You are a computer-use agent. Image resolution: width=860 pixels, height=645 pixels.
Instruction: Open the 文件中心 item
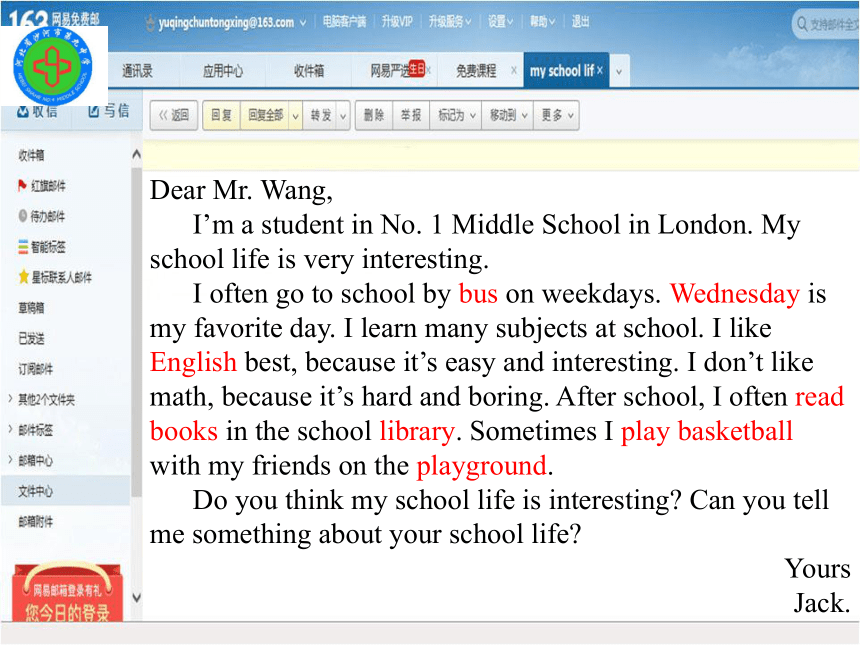pyautogui.click(x=65, y=491)
